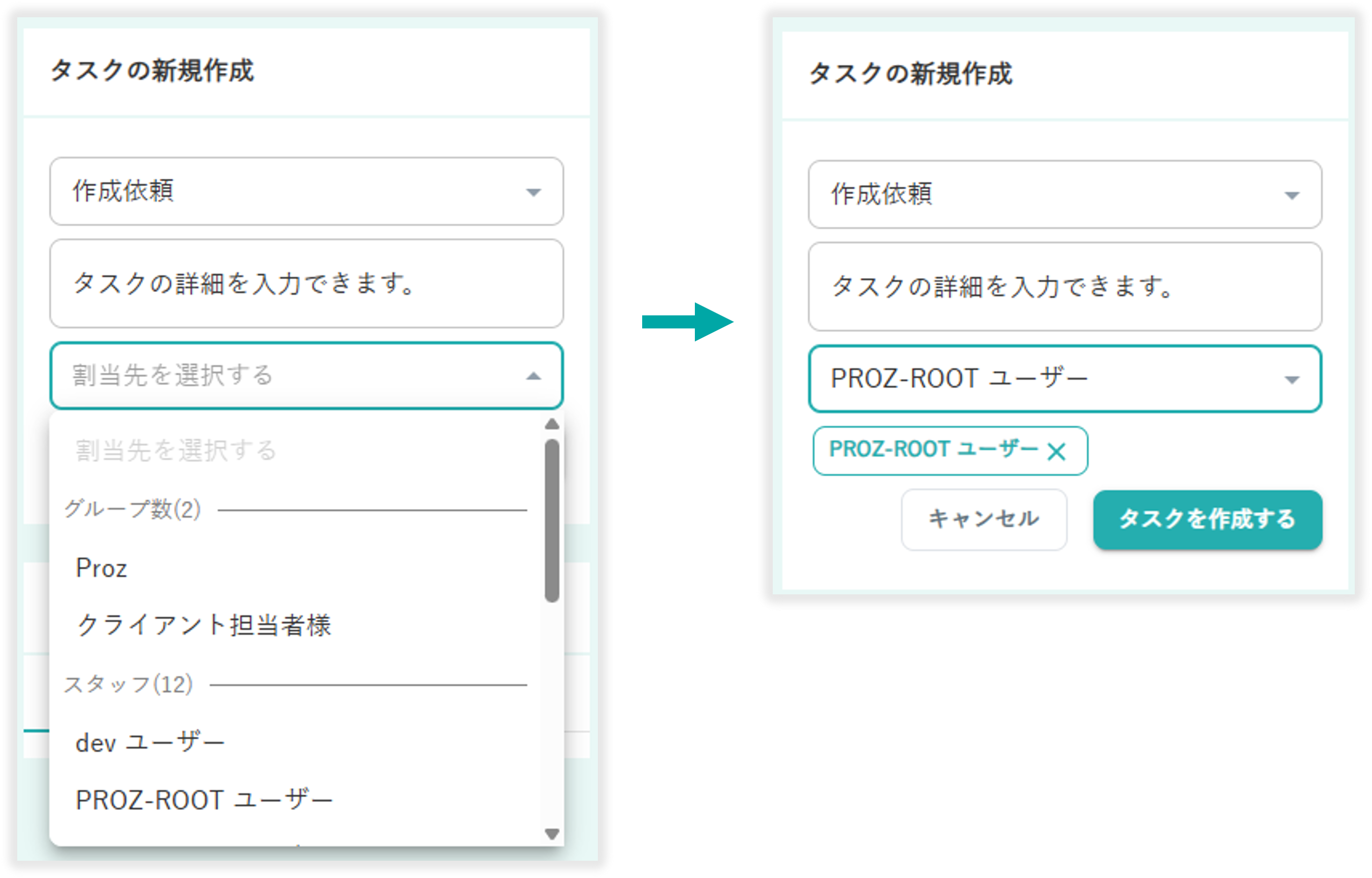Click the スタッフ(12) section header
Viewport: 1372px width, 878px height.
click(x=128, y=684)
